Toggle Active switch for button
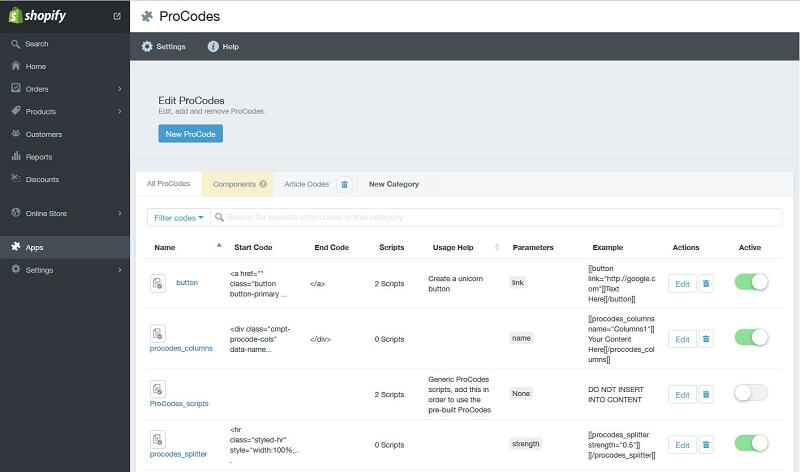Viewport: 800px width, 472px height. point(752,282)
